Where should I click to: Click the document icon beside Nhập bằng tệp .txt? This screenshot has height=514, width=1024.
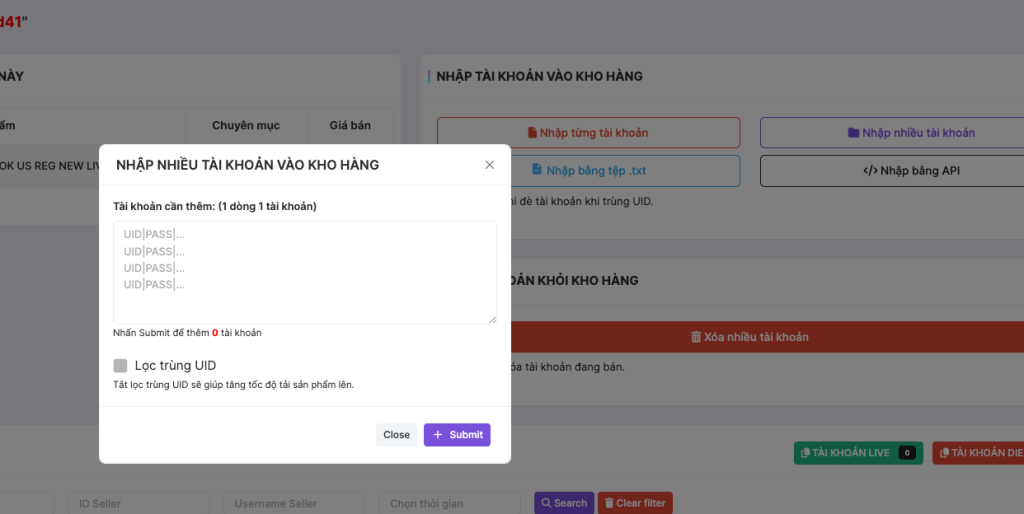(x=537, y=170)
